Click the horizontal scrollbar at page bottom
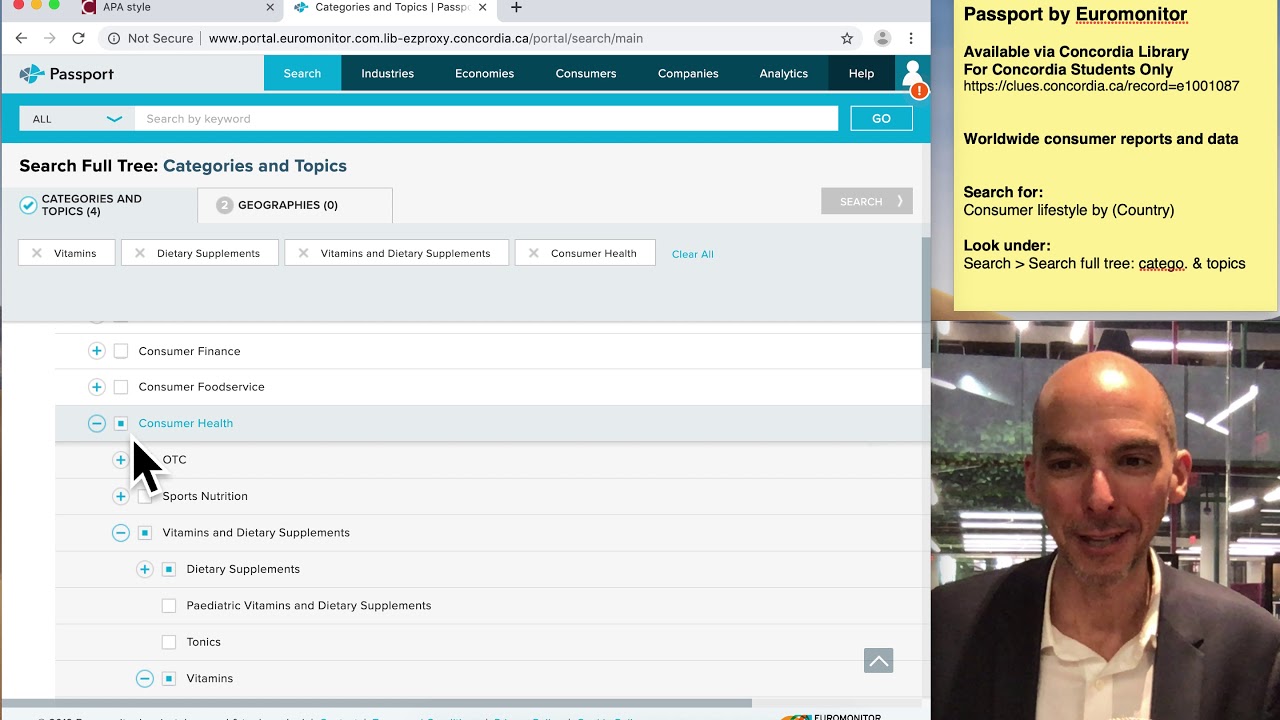This screenshot has height=720, width=1280. [x=376, y=703]
